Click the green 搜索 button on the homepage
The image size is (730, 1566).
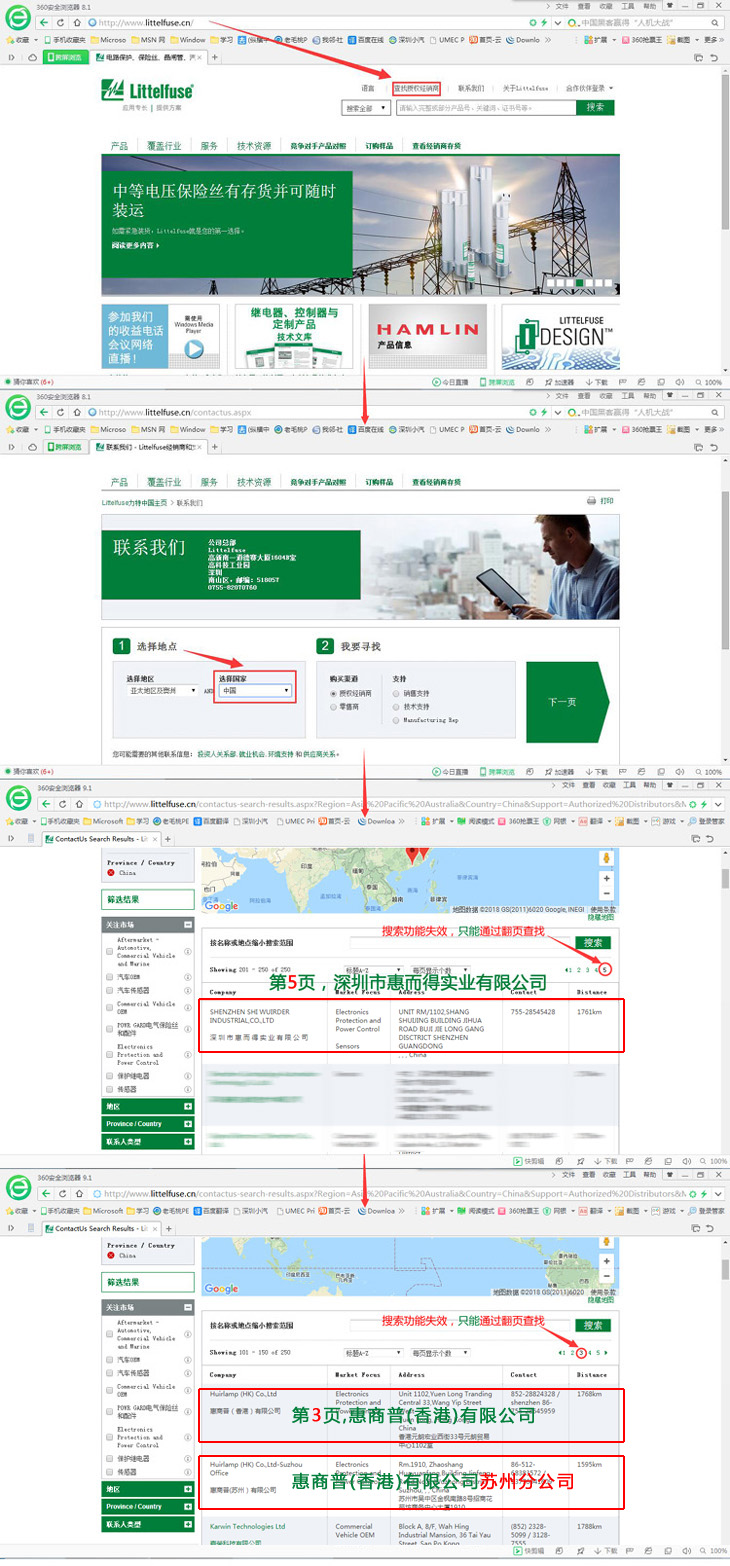(595, 107)
